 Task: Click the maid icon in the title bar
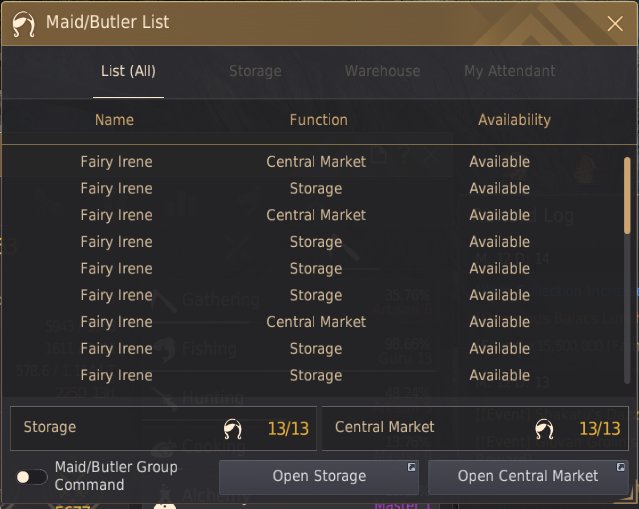[23, 24]
